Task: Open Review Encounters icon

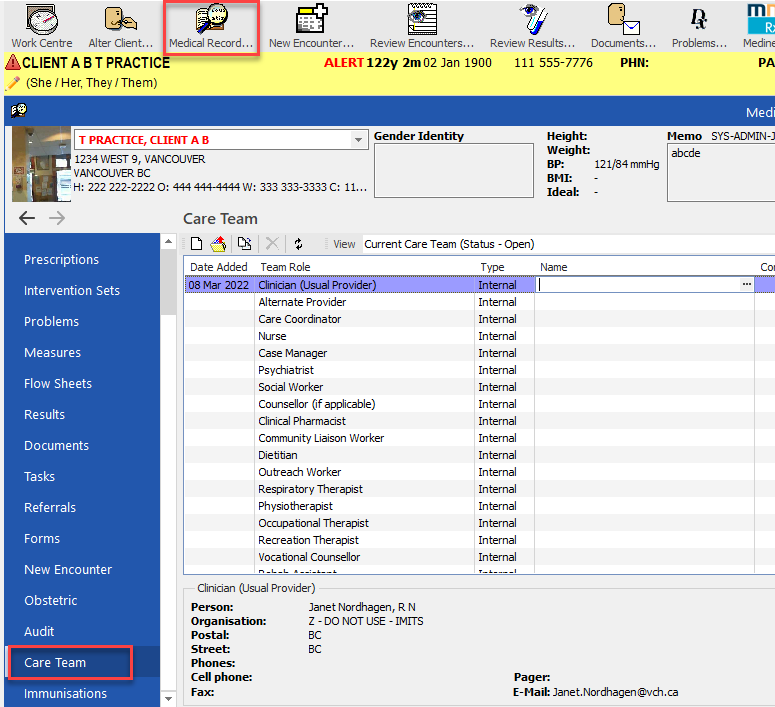Action: point(422,26)
